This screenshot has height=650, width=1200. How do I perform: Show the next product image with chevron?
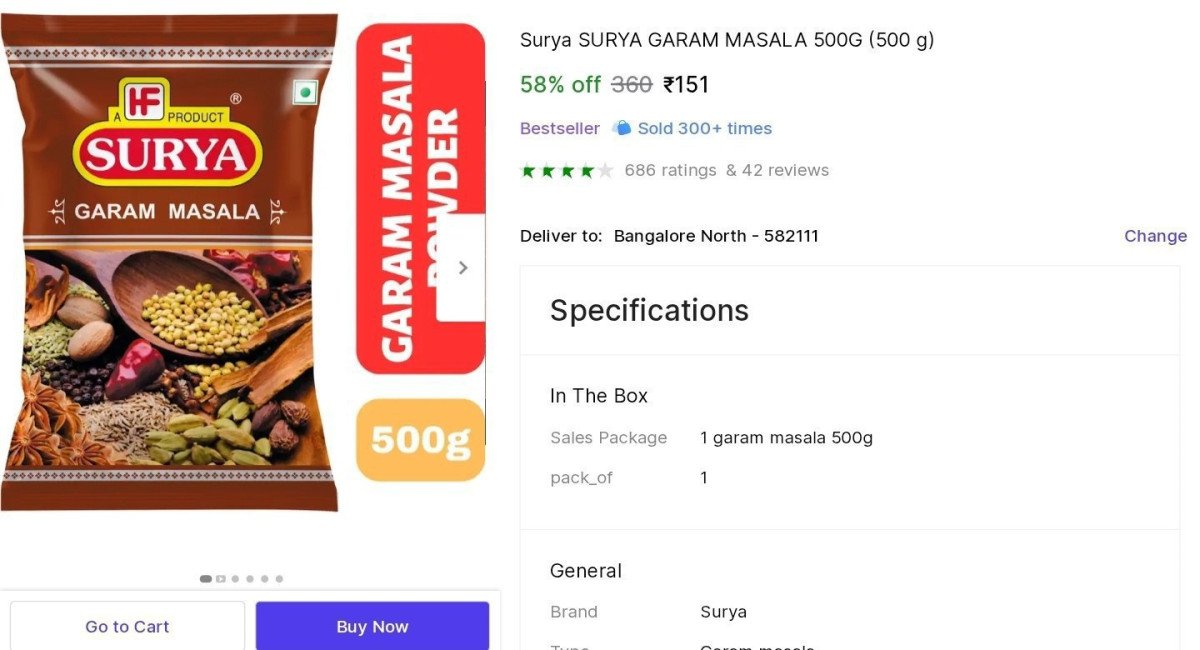point(462,268)
